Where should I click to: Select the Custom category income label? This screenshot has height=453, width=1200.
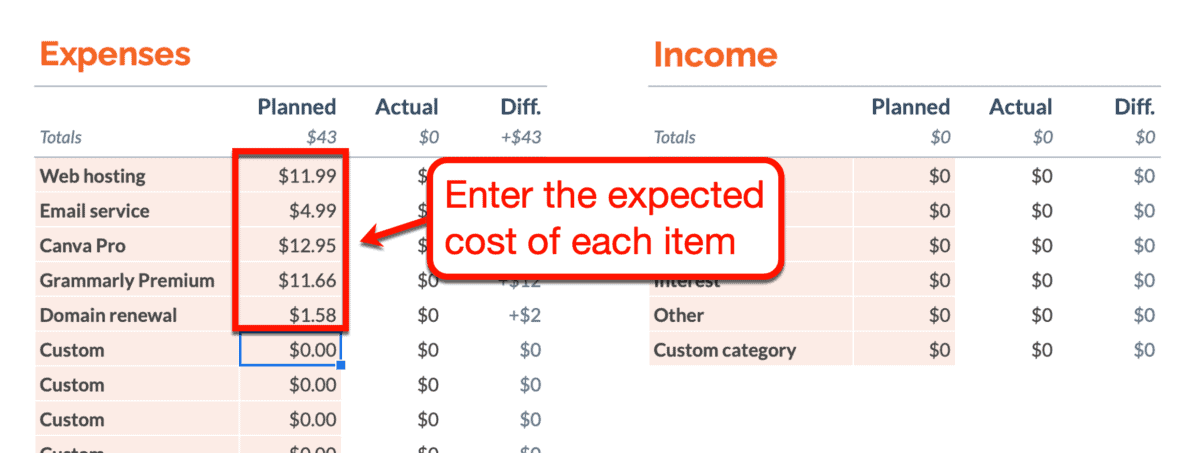click(725, 351)
